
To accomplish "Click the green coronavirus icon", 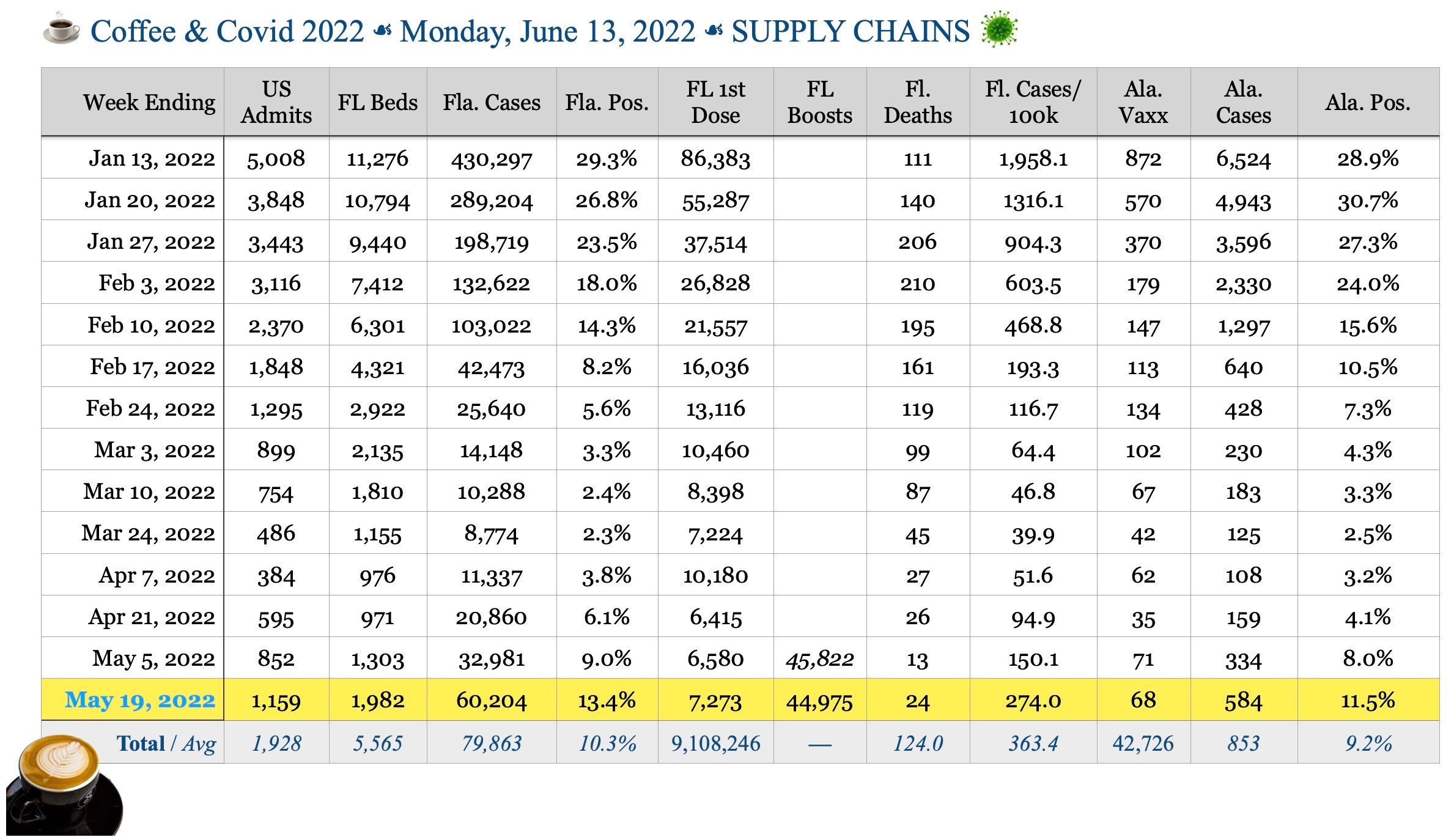I will coord(999,29).
